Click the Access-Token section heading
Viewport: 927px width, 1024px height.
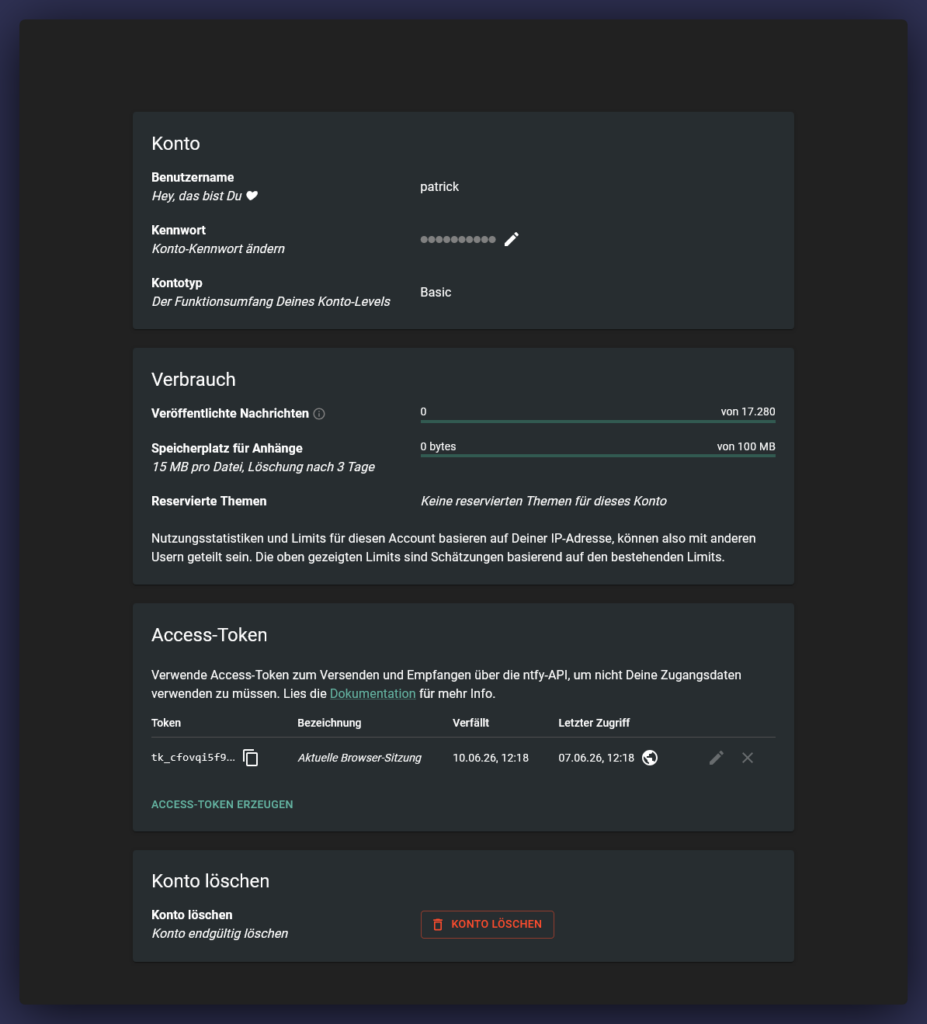coord(209,635)
